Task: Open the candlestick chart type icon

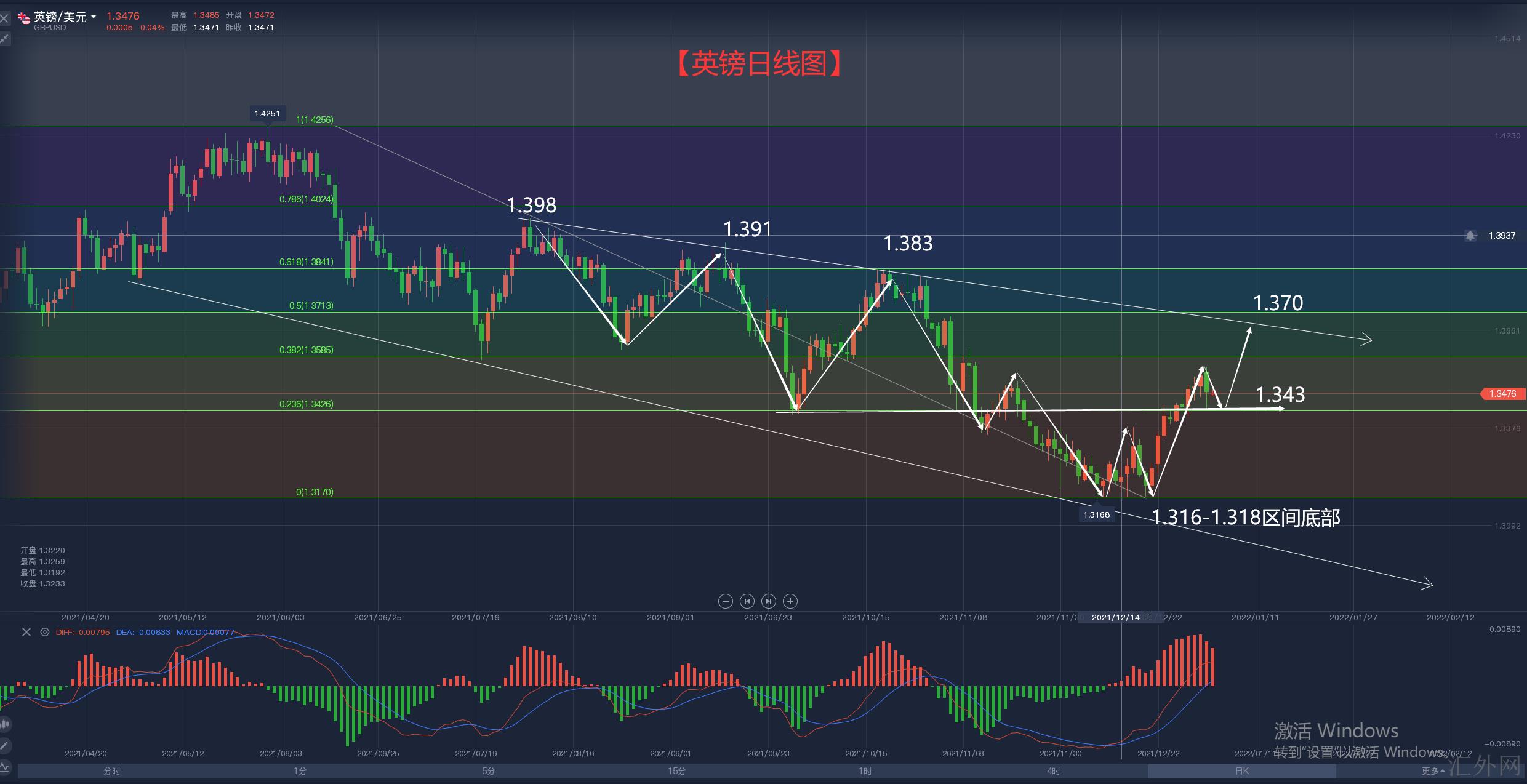Action: pos(4,724)
